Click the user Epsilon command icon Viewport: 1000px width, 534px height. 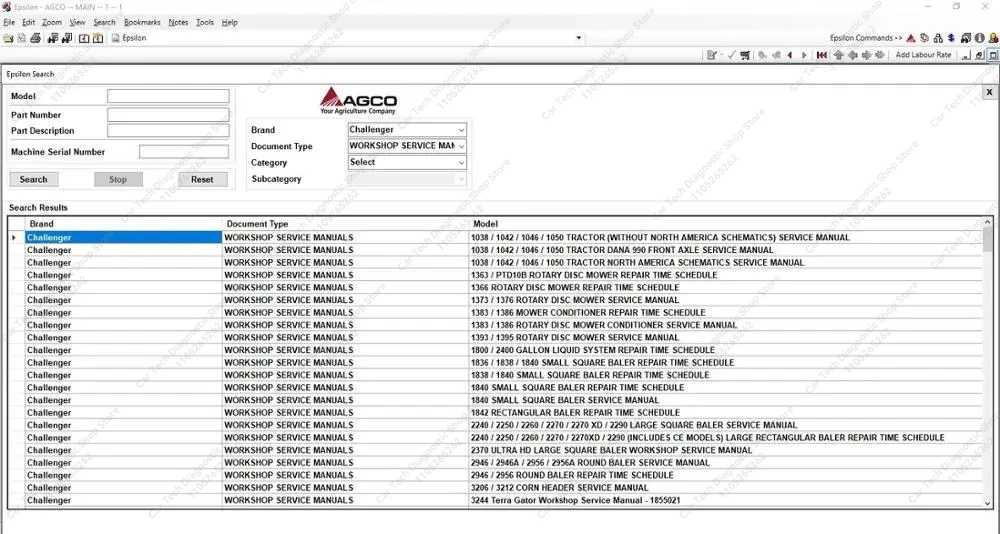(993, 38)
